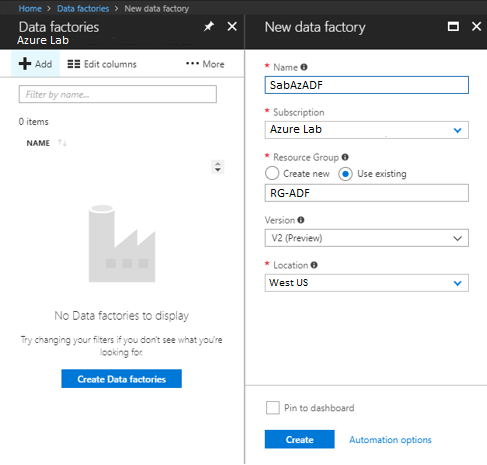Open the Version dropdown
The width and height of the screenshot is (487, 465).
click(x=367, y=238)
